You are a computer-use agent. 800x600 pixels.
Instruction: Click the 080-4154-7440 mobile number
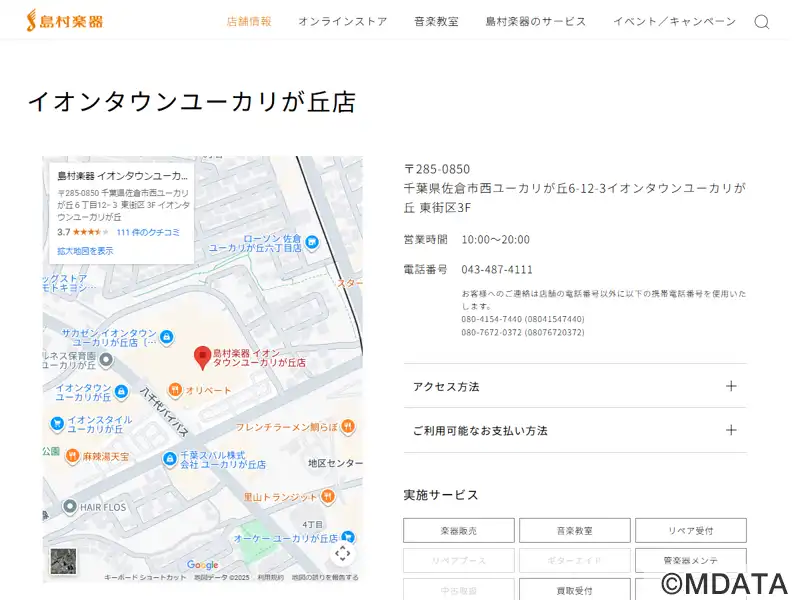click(x=523, y=319)
